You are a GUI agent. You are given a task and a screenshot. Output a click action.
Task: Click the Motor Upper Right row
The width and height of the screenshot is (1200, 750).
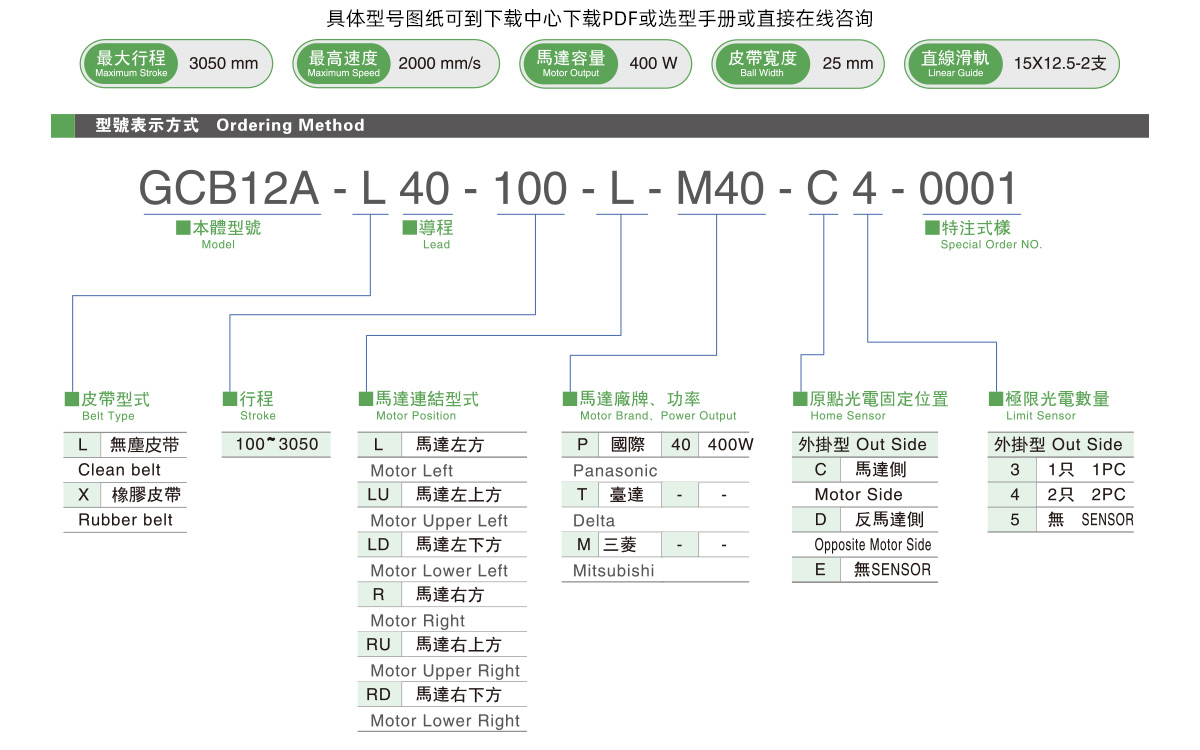tap(442, 670)
